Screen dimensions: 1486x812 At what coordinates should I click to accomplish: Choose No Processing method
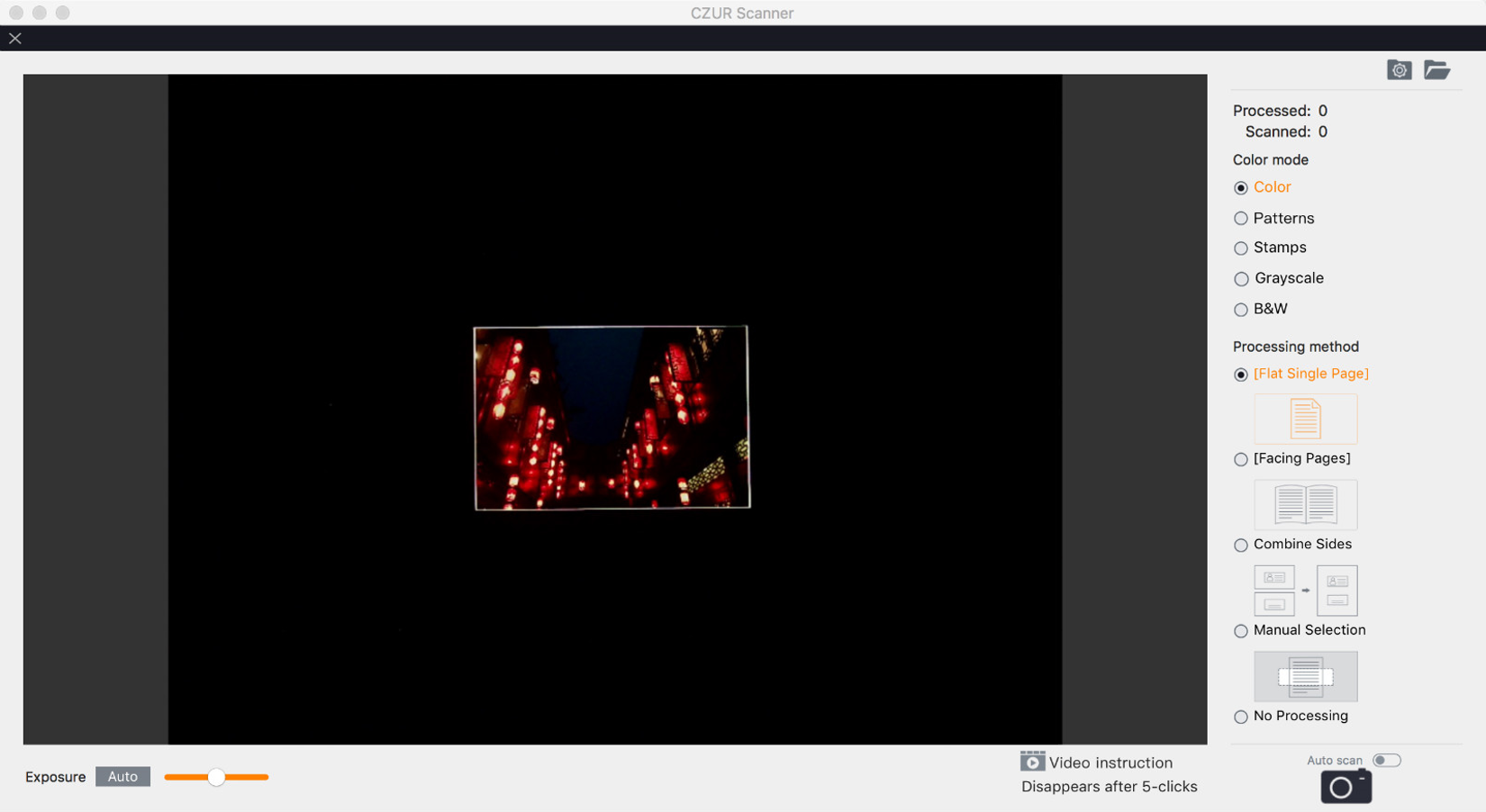[1241, 717]
